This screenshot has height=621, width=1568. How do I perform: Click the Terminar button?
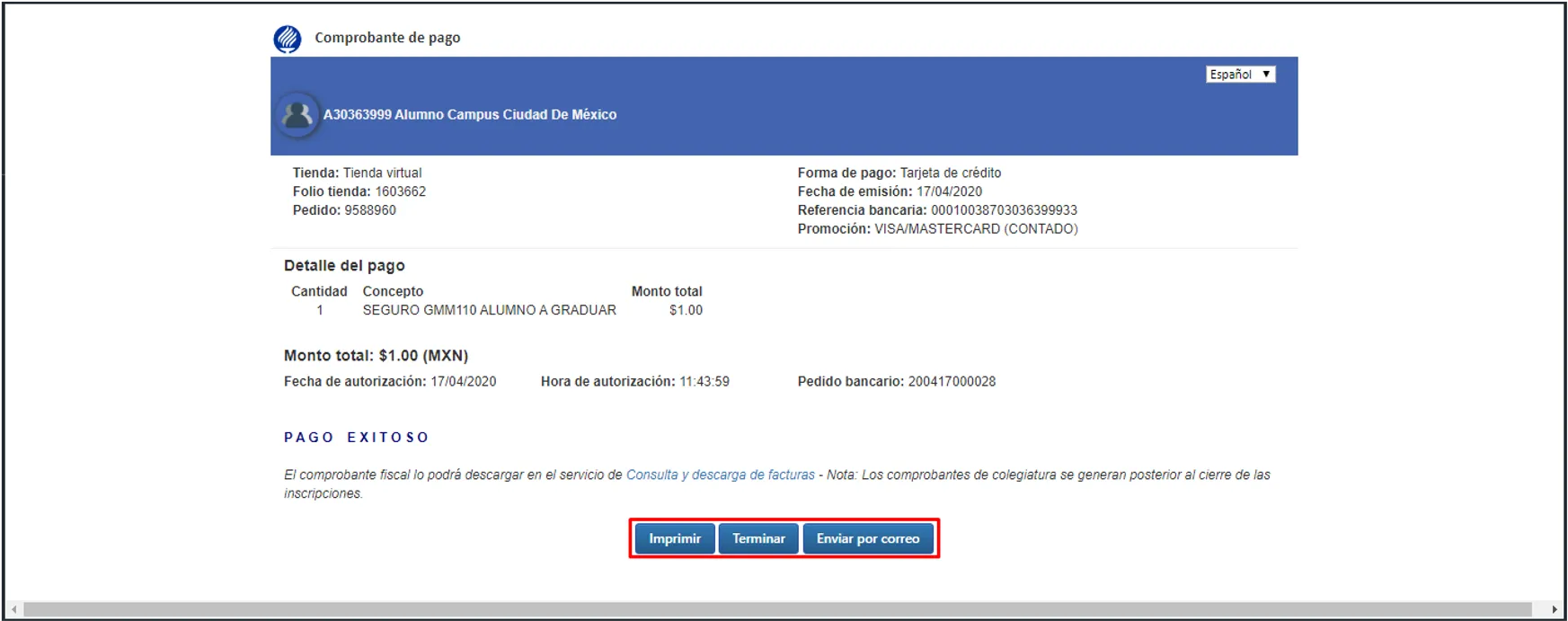758,538
